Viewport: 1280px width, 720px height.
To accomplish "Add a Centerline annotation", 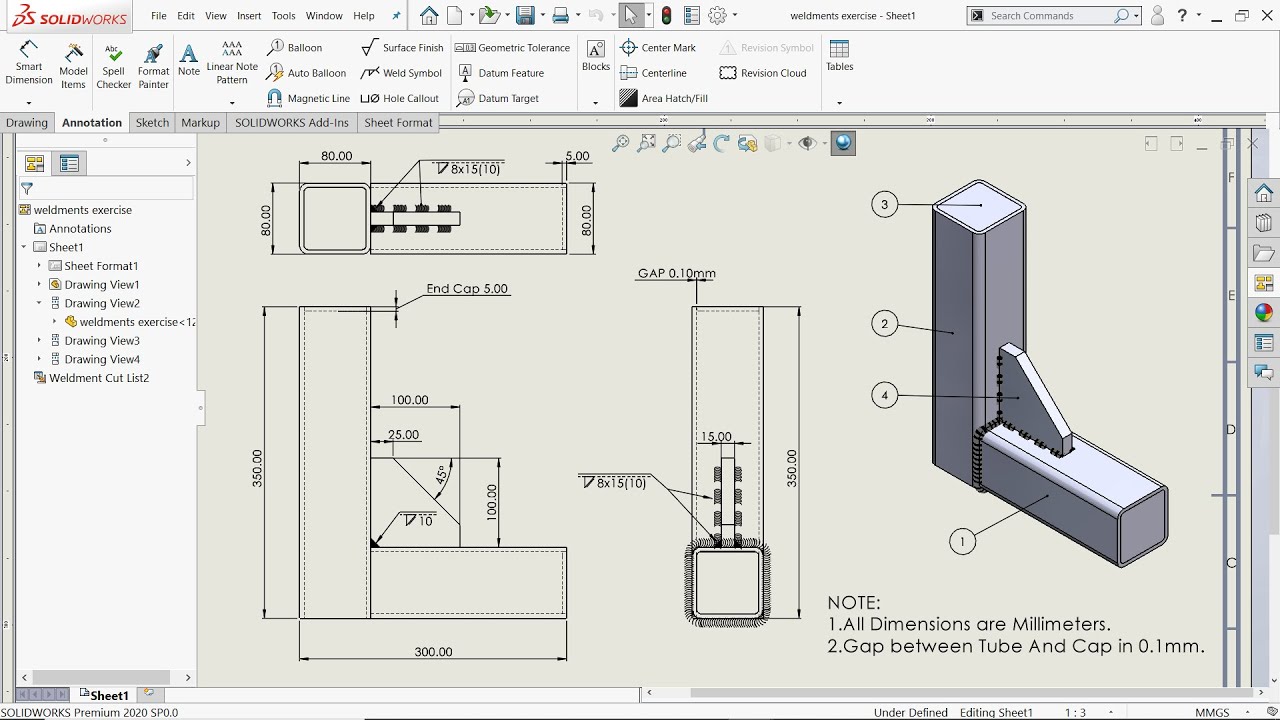I will (653, 73).
